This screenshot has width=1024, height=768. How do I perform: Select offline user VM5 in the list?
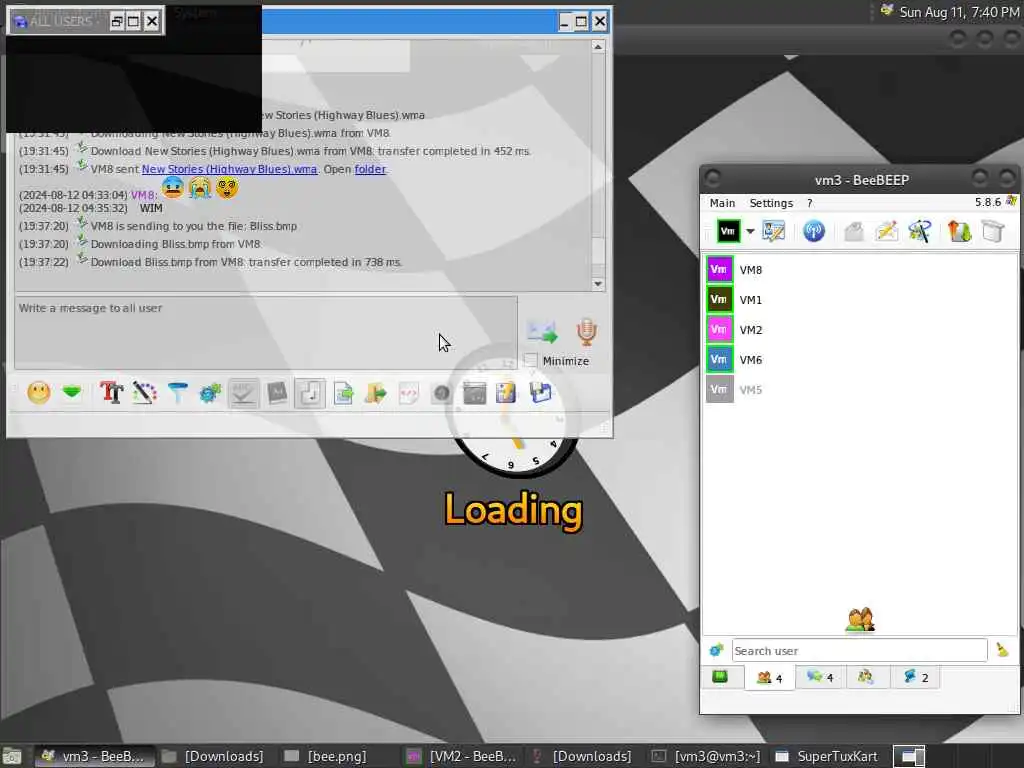click(x=860, y=390)
